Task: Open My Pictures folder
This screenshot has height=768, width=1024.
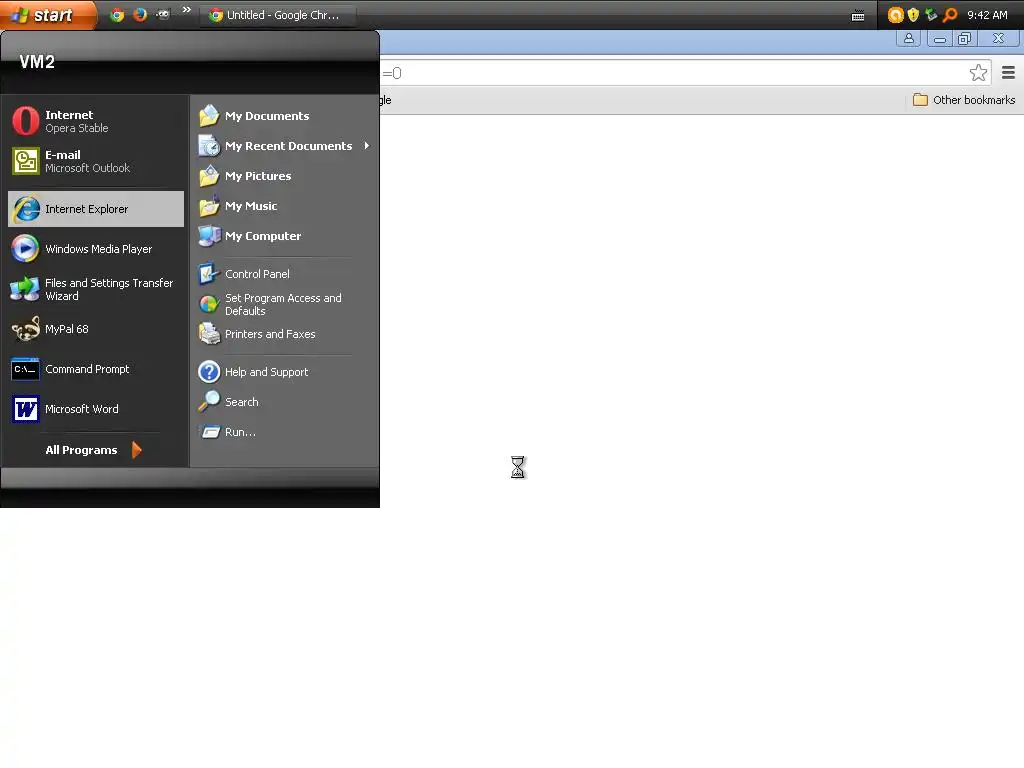Action: (285, 176)
